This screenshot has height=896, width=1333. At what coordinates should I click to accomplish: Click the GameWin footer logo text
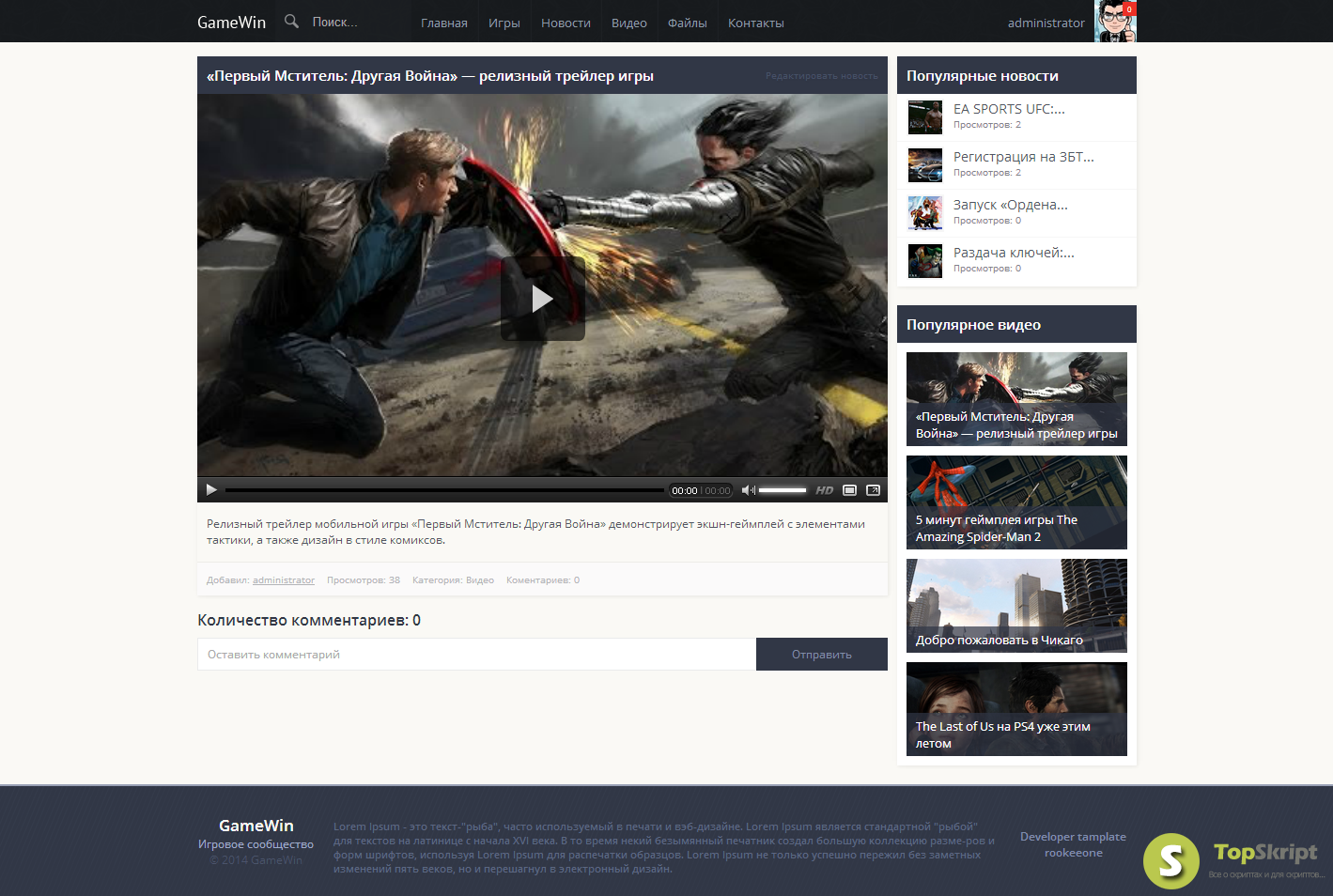256,826
